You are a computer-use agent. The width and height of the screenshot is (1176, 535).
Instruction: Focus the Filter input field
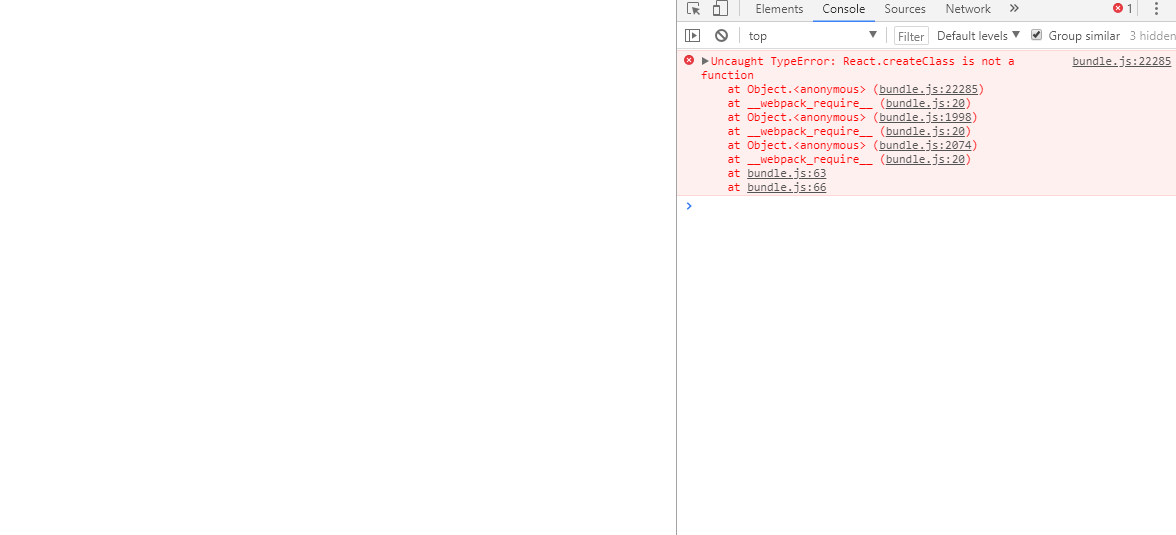(911, 36)
